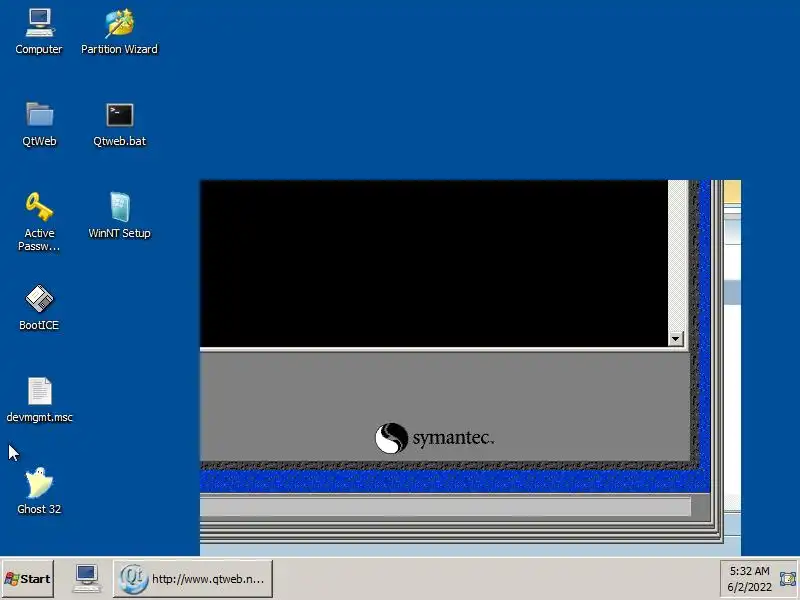Image resolution: width=800 pixels, height=600 pixels.
Task: Launch the Ghost 32 icon
Action: click(39, 491)
